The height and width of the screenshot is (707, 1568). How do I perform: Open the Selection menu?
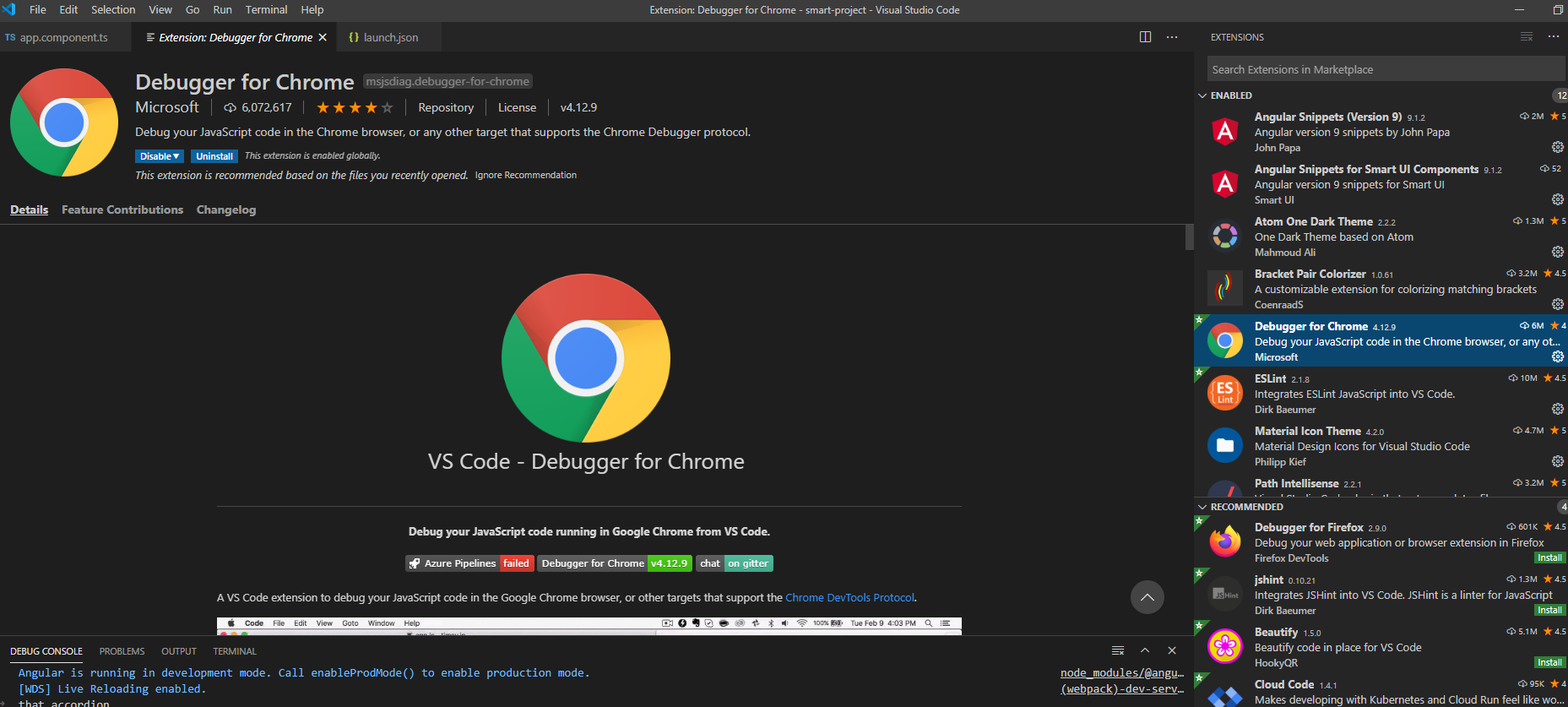coord(113,9)
